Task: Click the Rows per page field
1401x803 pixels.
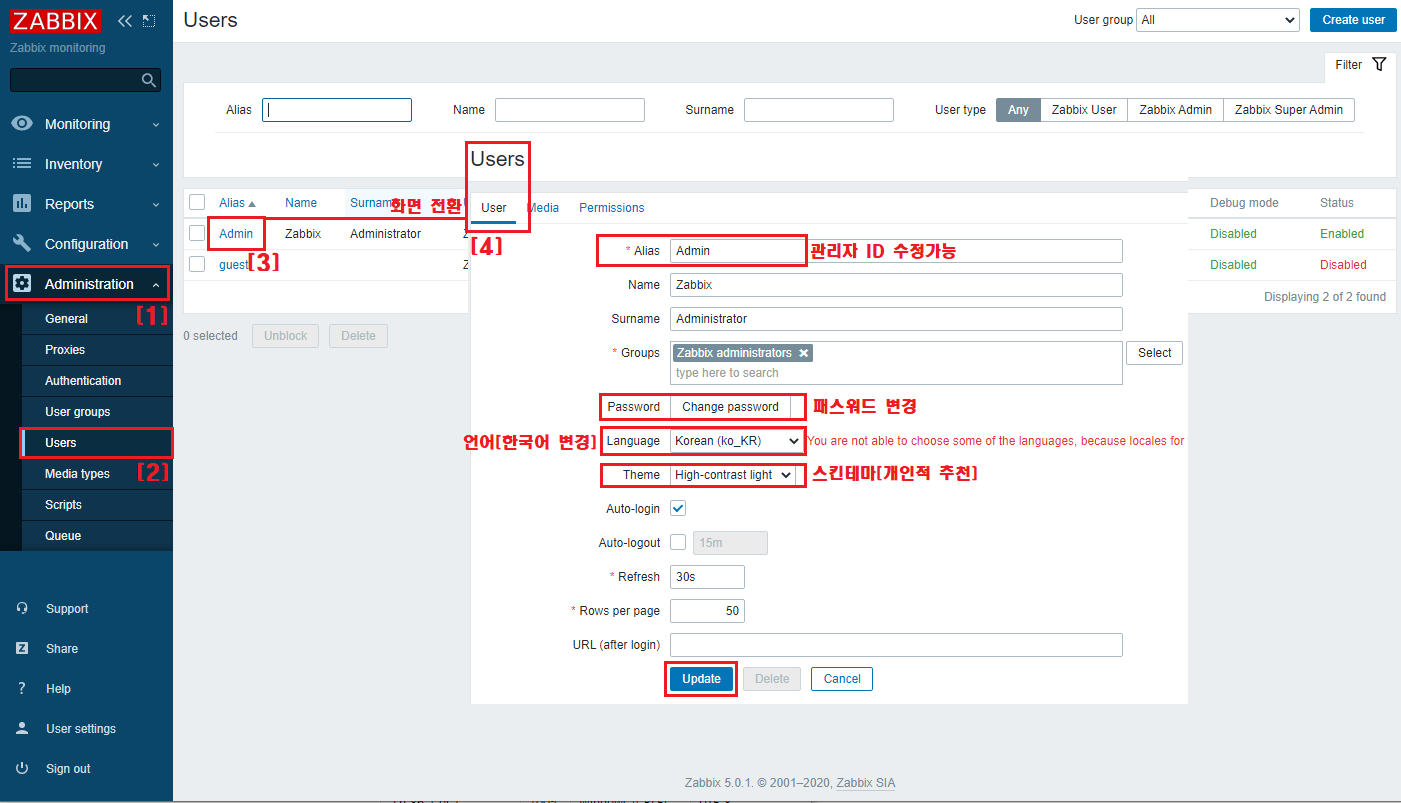Action: [707, 611]
